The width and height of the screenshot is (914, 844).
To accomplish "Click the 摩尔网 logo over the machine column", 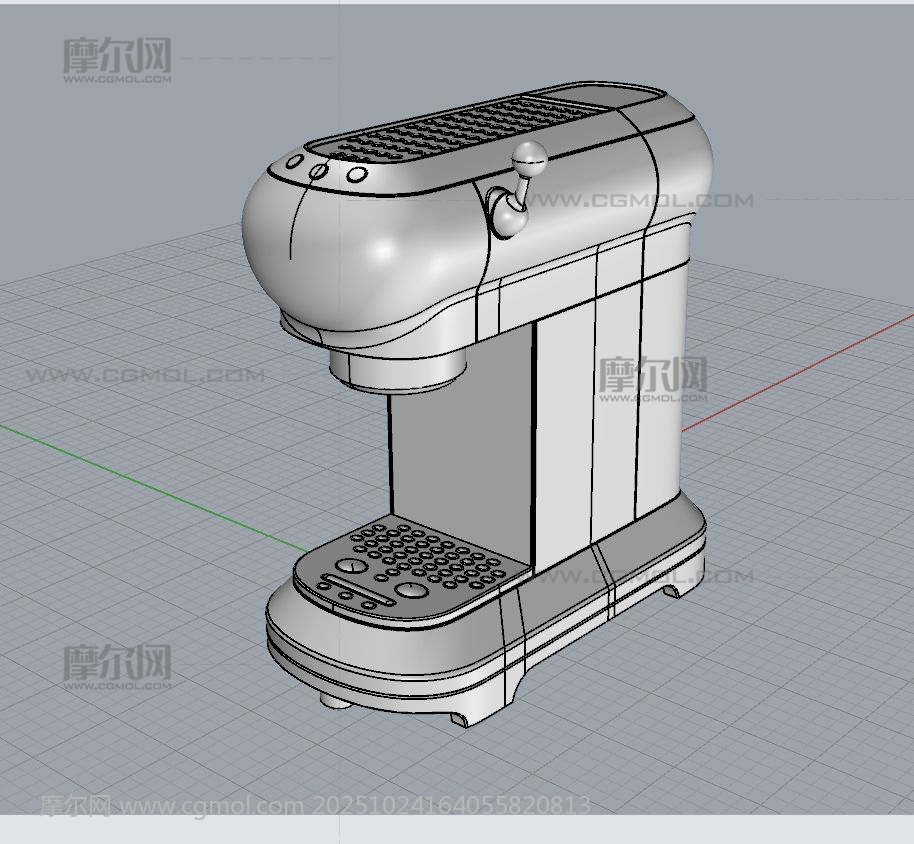I will tap(652, 378).
